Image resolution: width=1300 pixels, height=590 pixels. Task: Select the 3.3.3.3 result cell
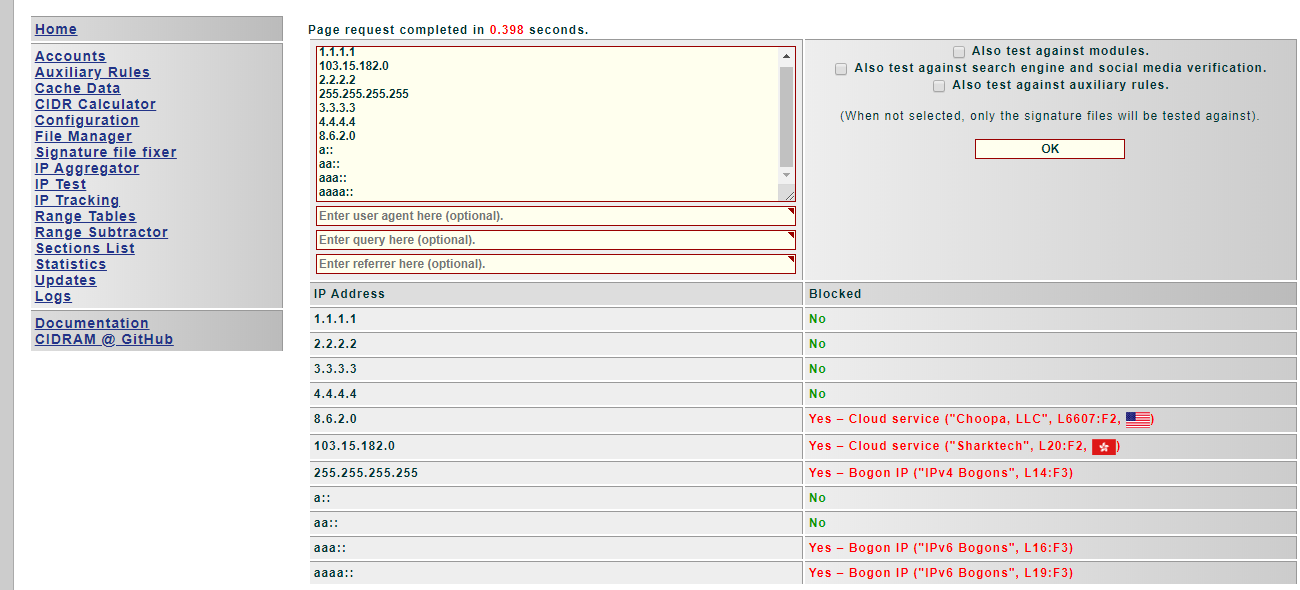(556, 370)
